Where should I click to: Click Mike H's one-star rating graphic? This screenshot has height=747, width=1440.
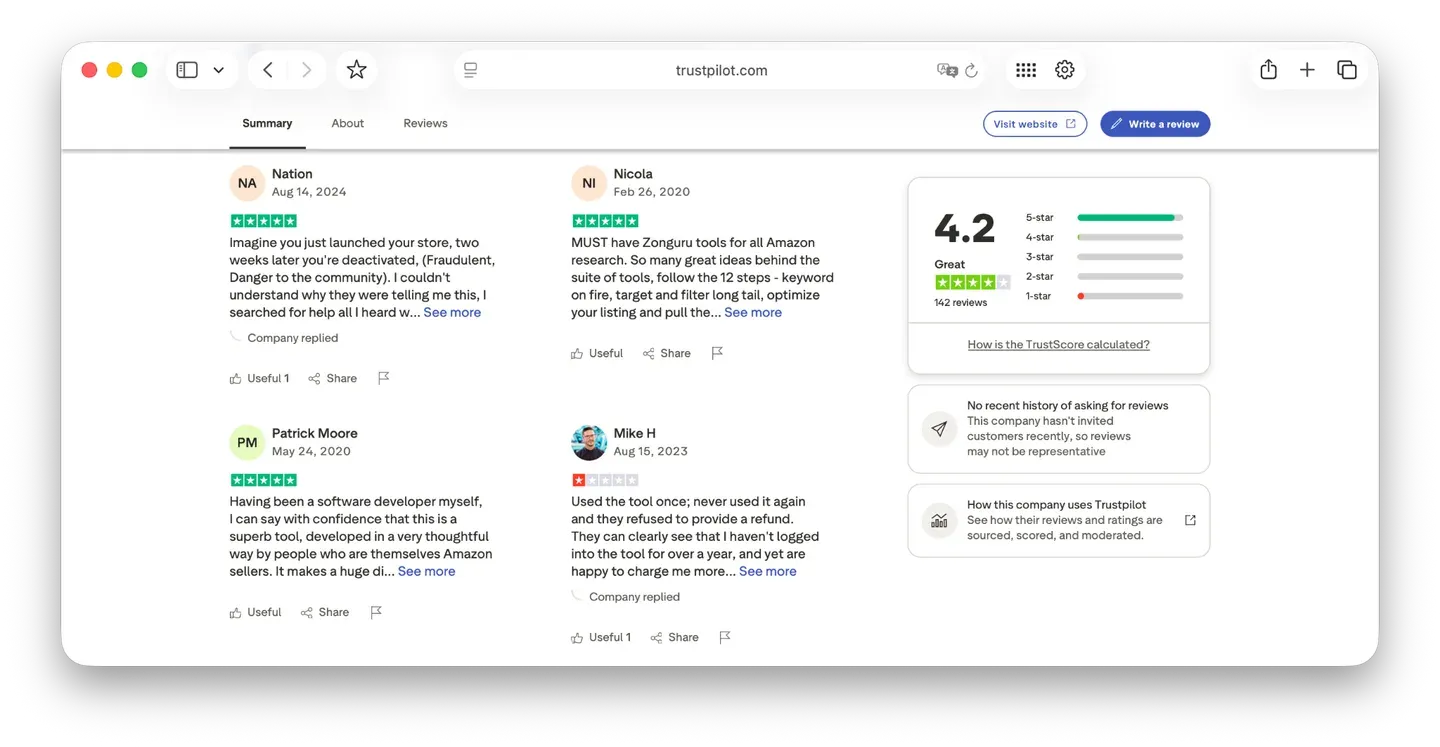tap(605, 480)
